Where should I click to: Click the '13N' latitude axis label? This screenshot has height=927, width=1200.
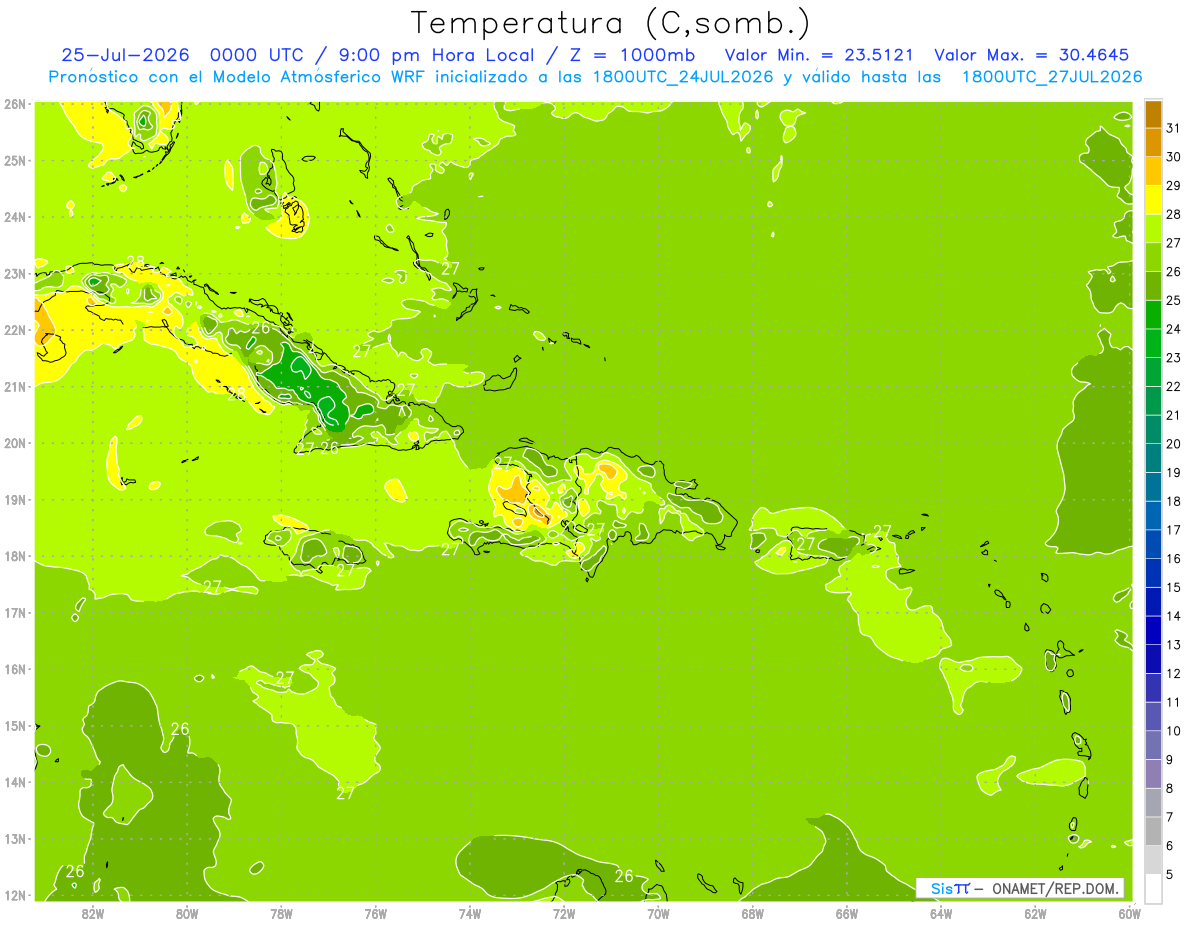pyautogui.click(x=15, y=838)
